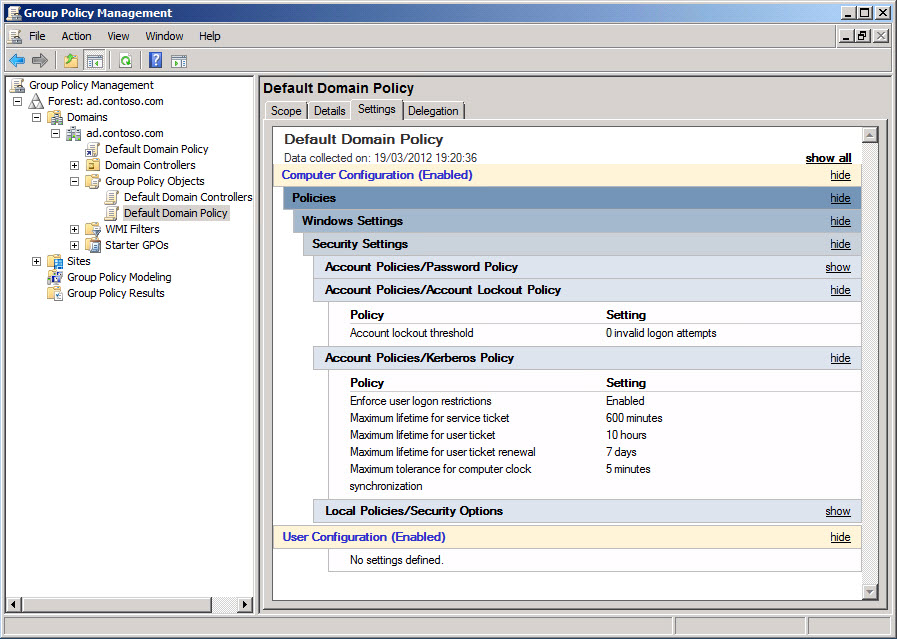This screenshot has height=639, width=897.
Task: Show the Account Policies/Password Policy settings
Action: click(837, 267)
